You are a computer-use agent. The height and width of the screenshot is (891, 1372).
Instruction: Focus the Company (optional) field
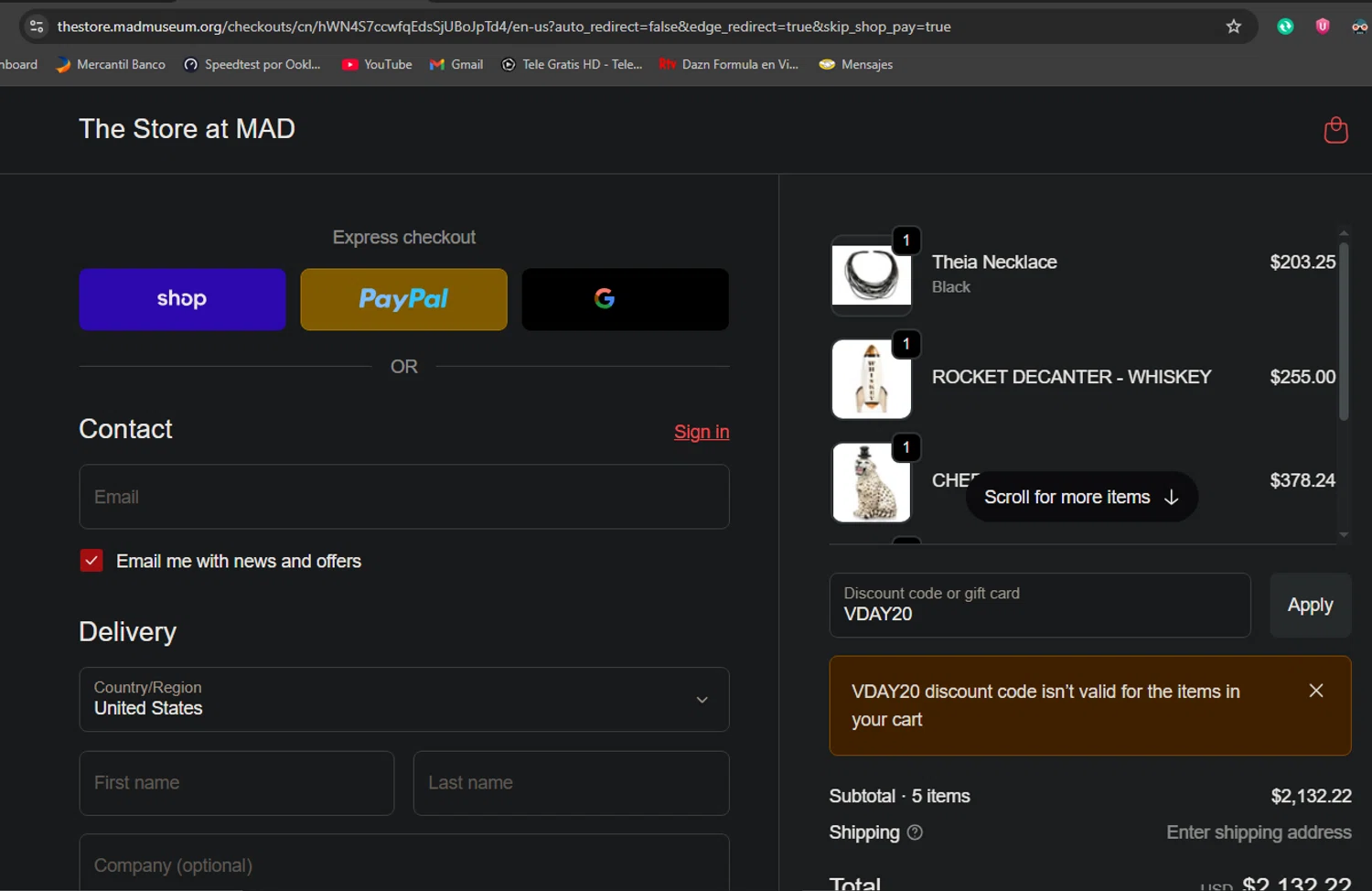404,862
